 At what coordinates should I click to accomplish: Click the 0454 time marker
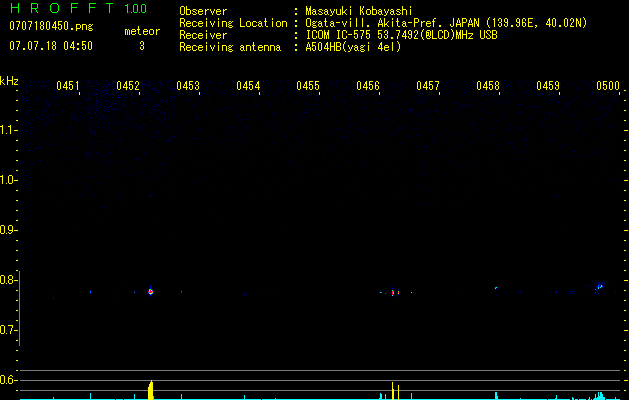[248, 86]
